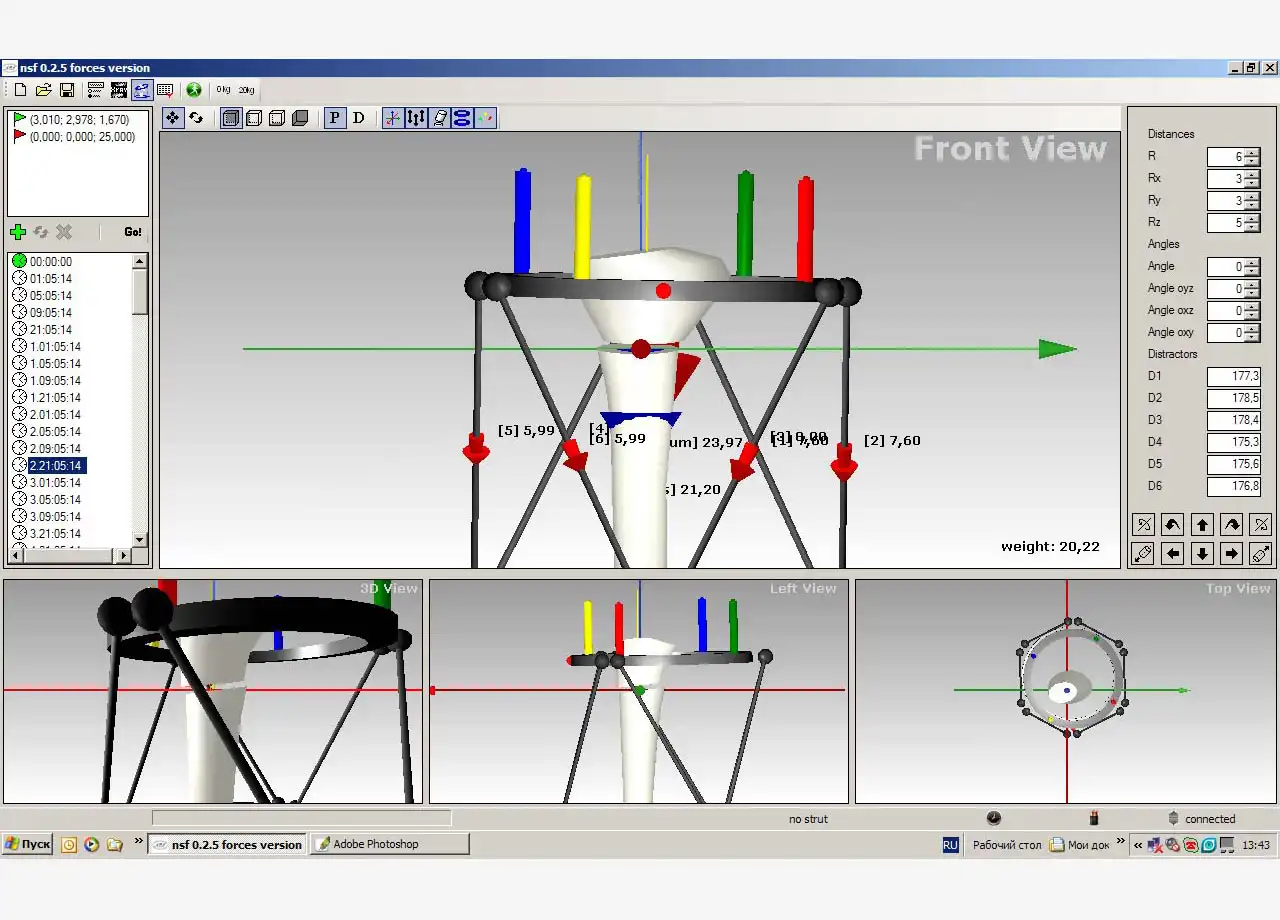1280x920 pixels.
Task: Select the 0kg weight toolbar button
Action: point(223,90)
